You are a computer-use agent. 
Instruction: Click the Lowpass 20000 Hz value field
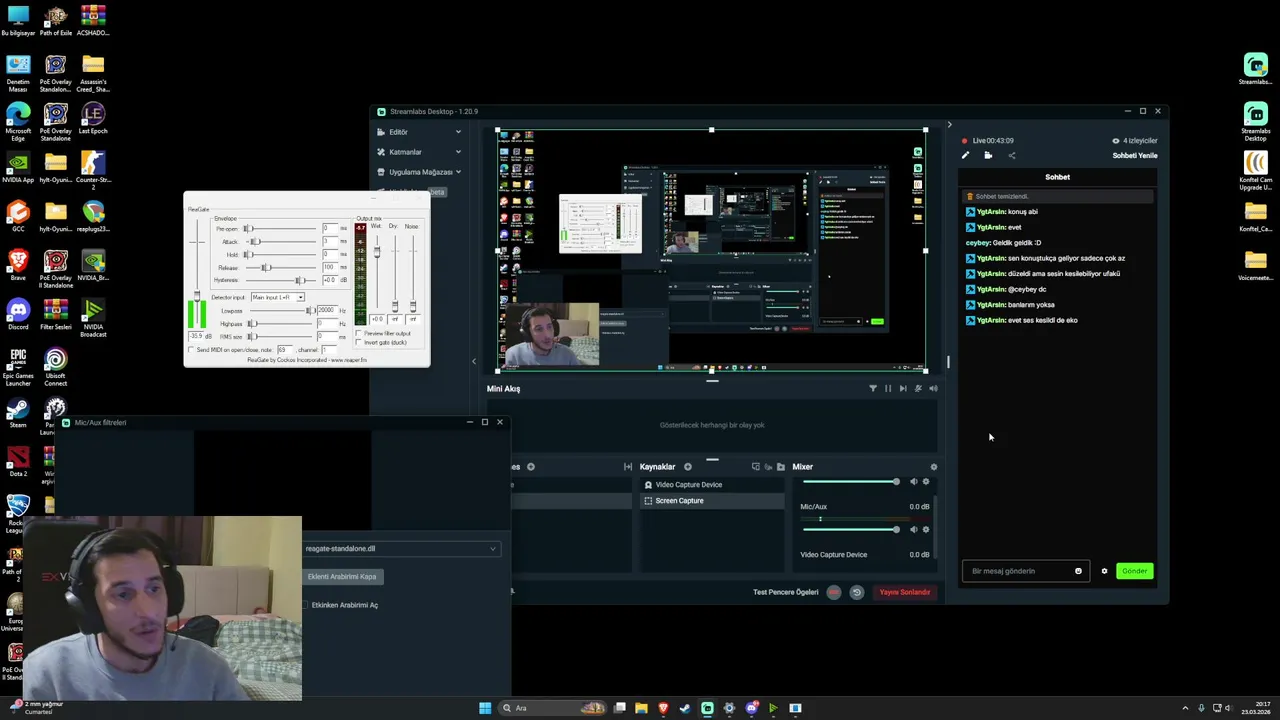[329, 311]
